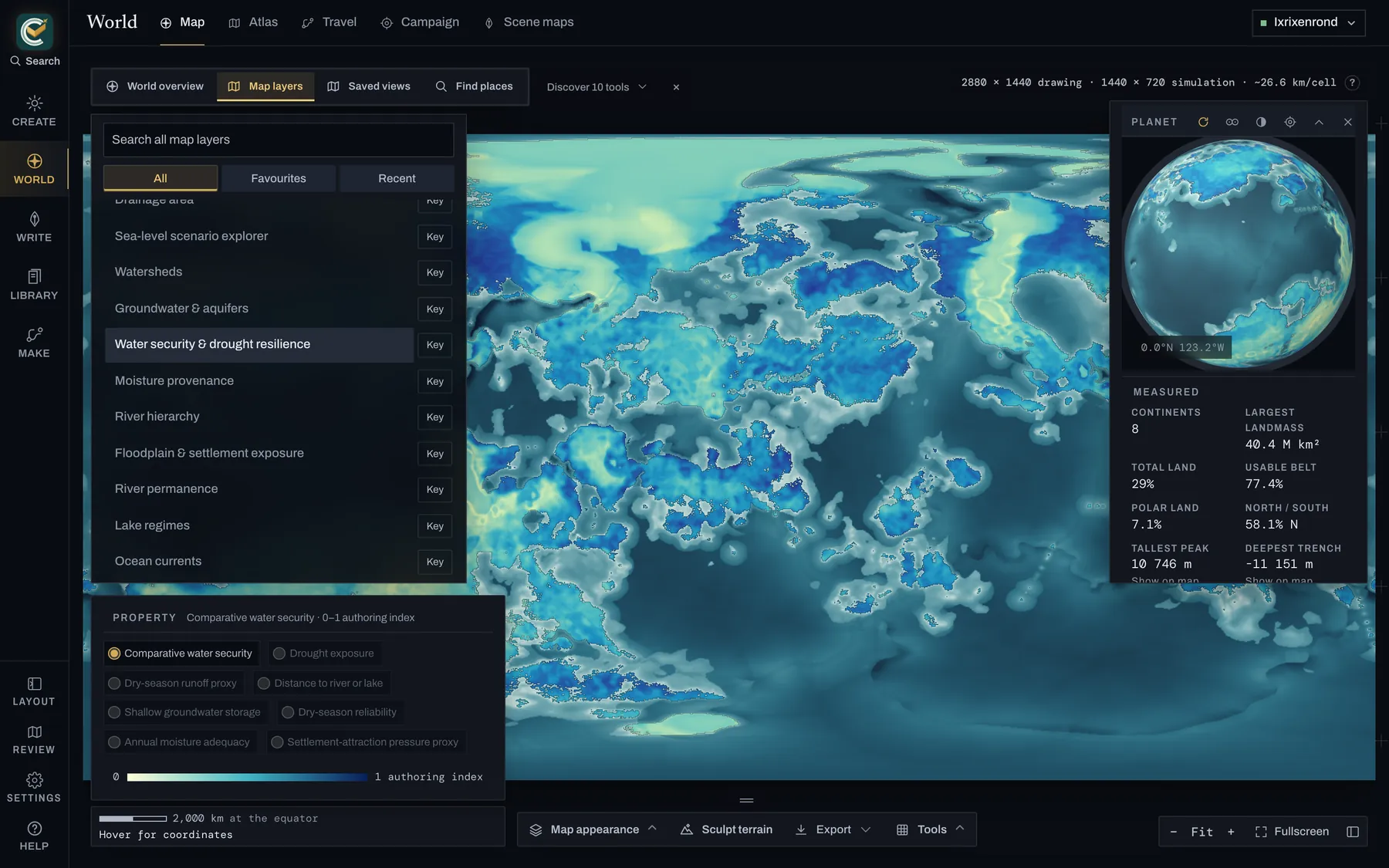Dismiss the Discover 10 tools banner

pyautogui.click(x=676, y=87)
